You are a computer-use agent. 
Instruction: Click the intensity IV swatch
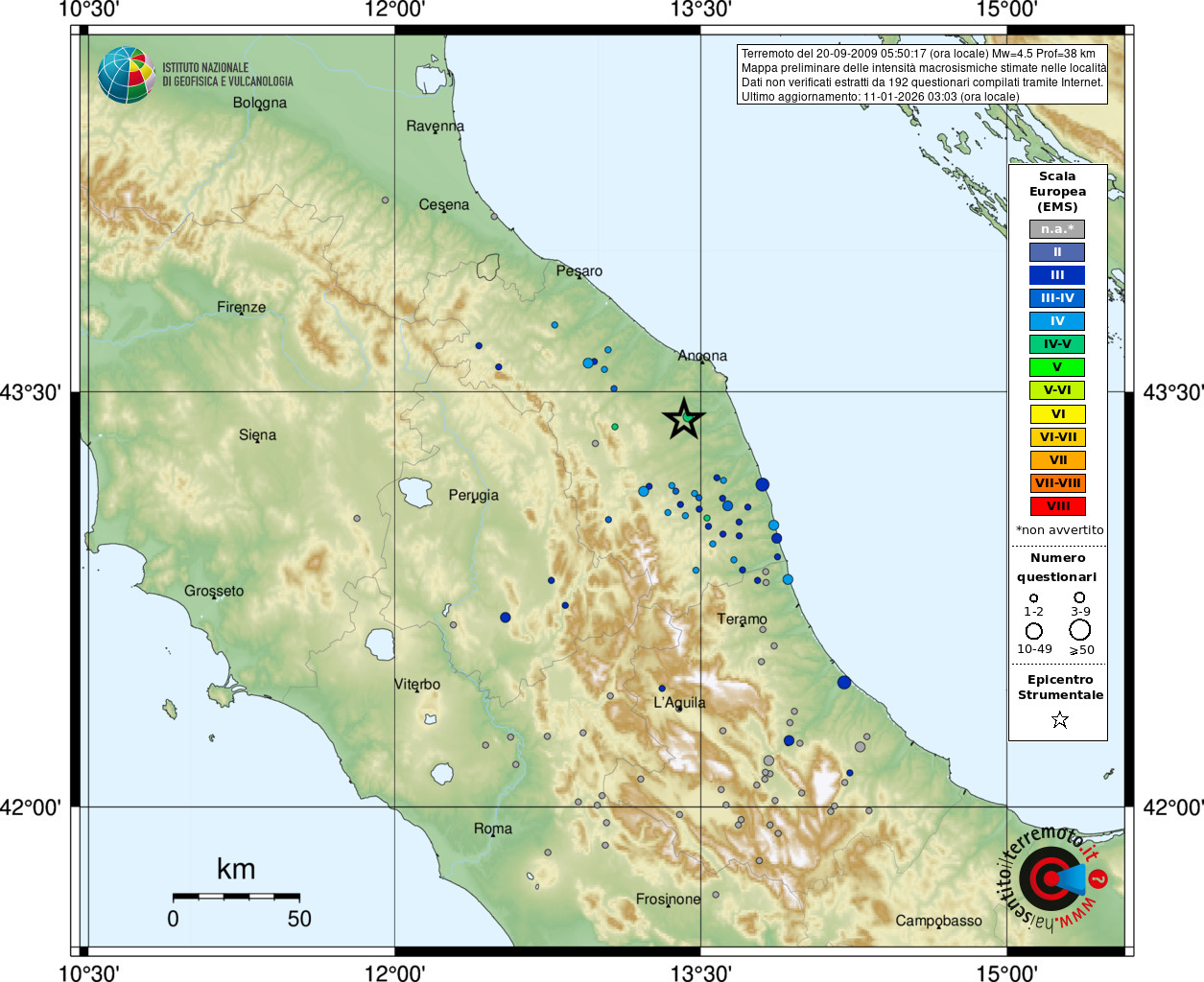pos(1057,321)
